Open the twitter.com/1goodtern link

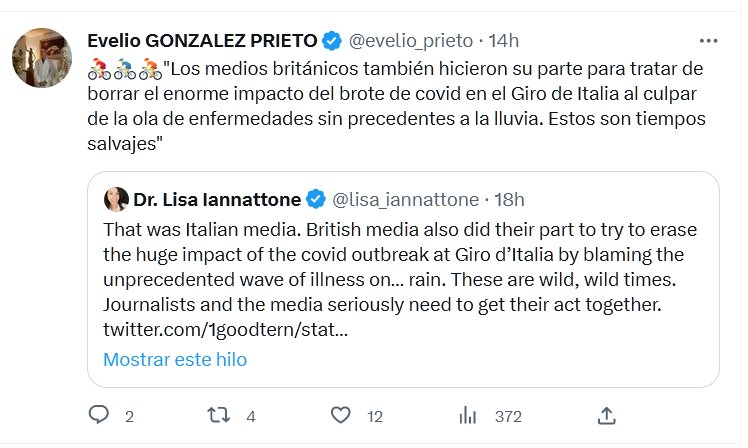click(225, 329)
